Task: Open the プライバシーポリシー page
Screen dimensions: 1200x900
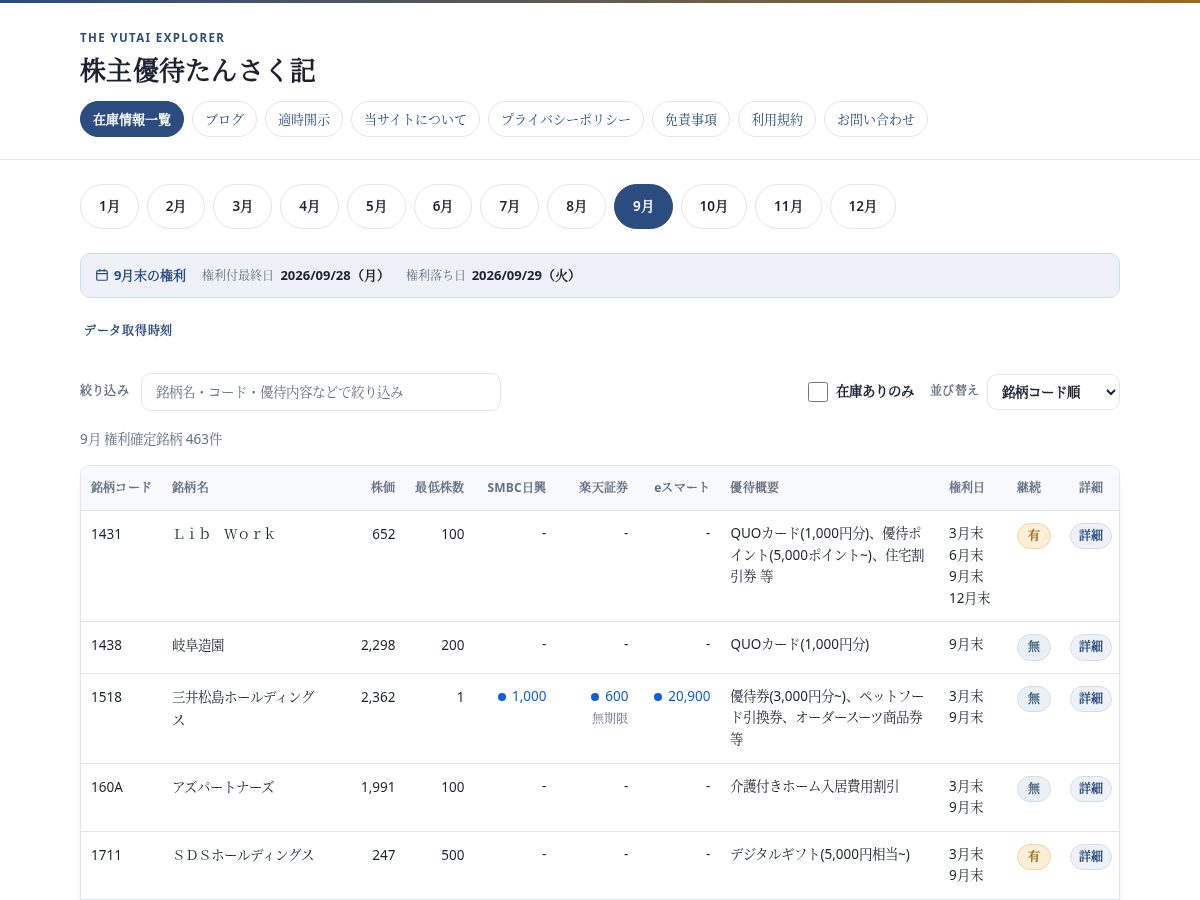Action: click(566, 119)
